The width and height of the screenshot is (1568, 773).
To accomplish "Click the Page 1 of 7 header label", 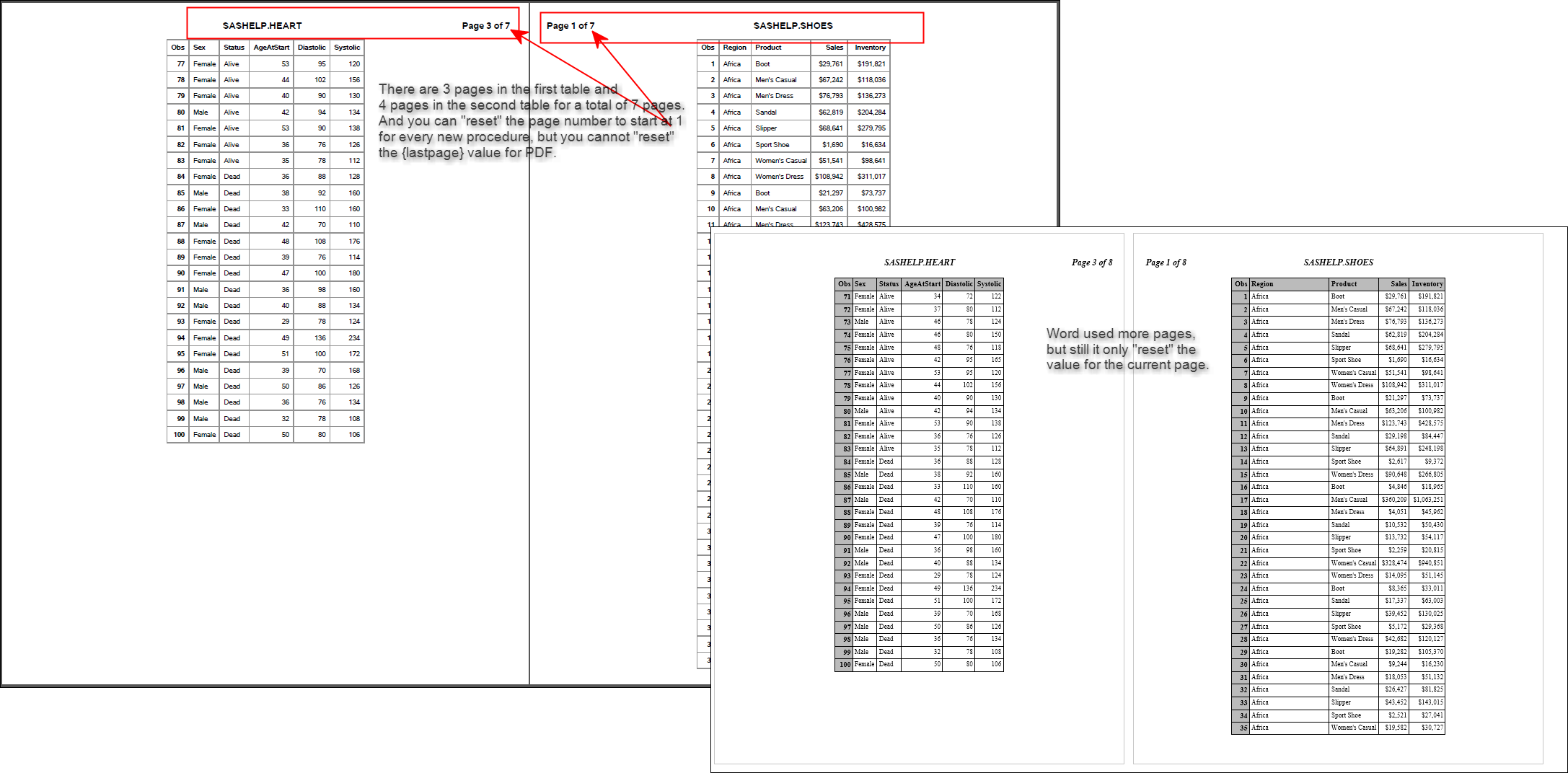I will [x=570, y=25].
